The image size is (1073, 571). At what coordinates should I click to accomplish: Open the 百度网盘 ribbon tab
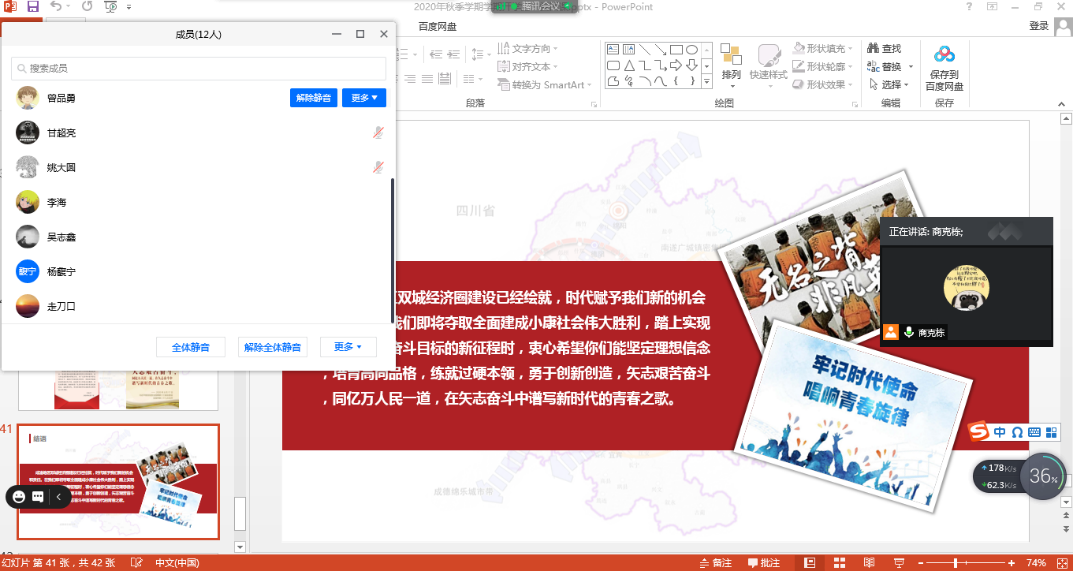437,27
